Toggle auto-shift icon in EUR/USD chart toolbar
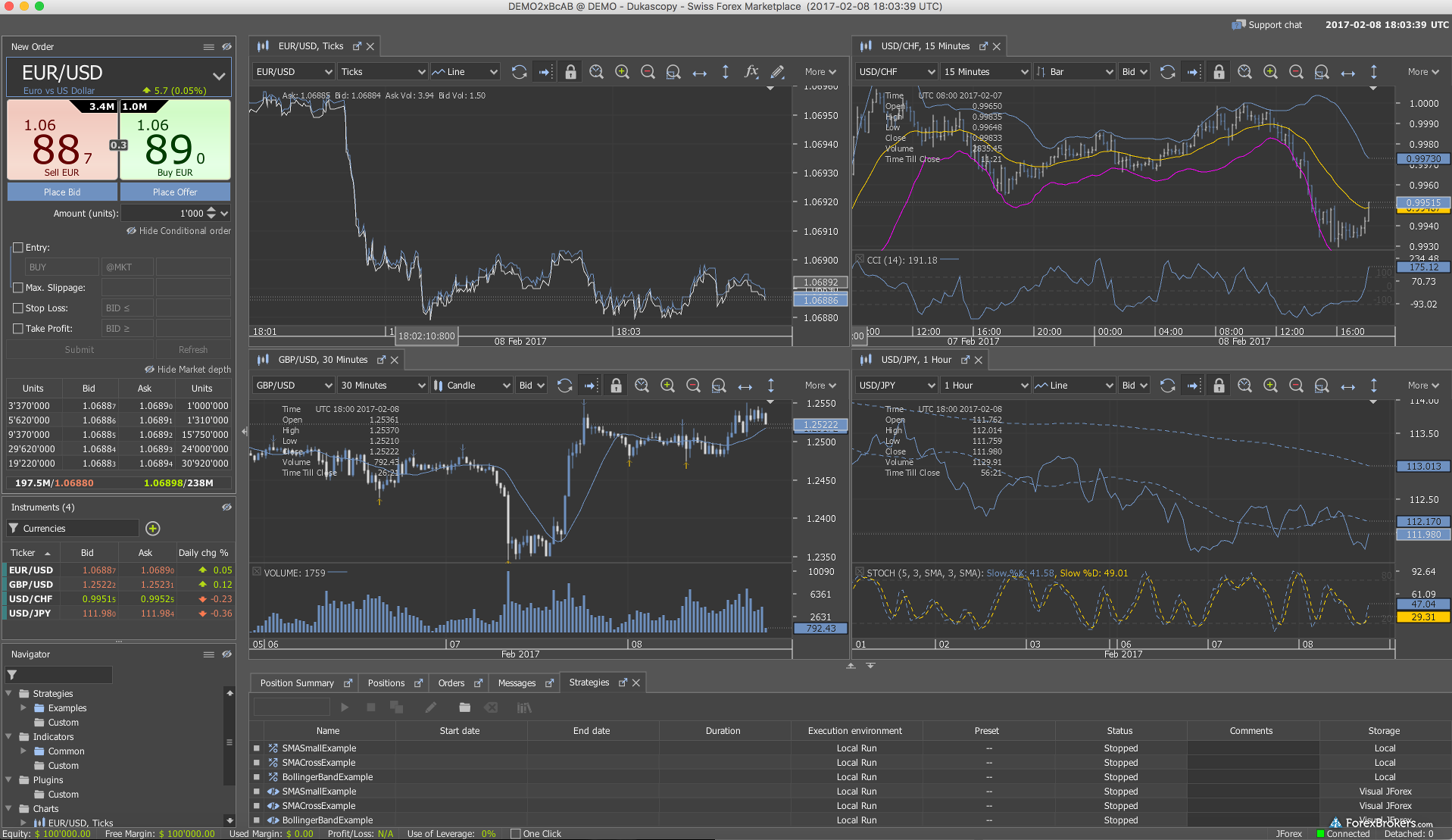Viewport: 1452px width, 840px height. point(545,72)
